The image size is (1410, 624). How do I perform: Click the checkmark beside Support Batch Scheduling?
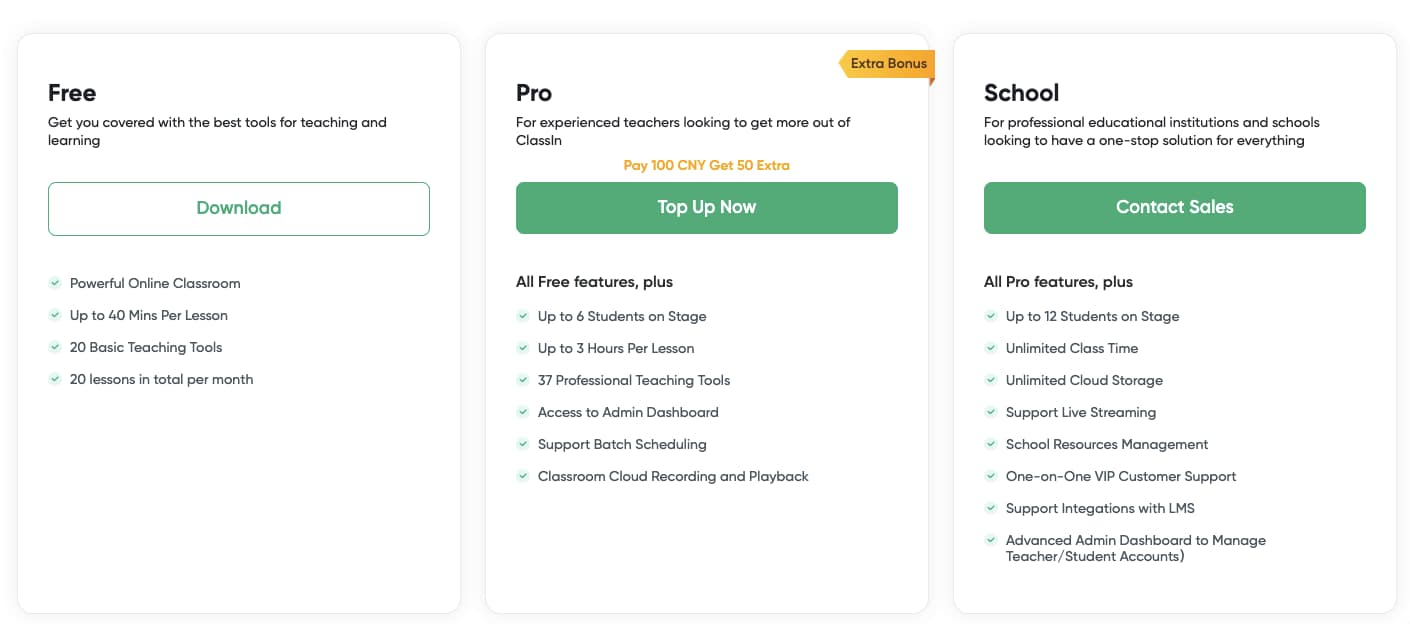pos(523,444)
